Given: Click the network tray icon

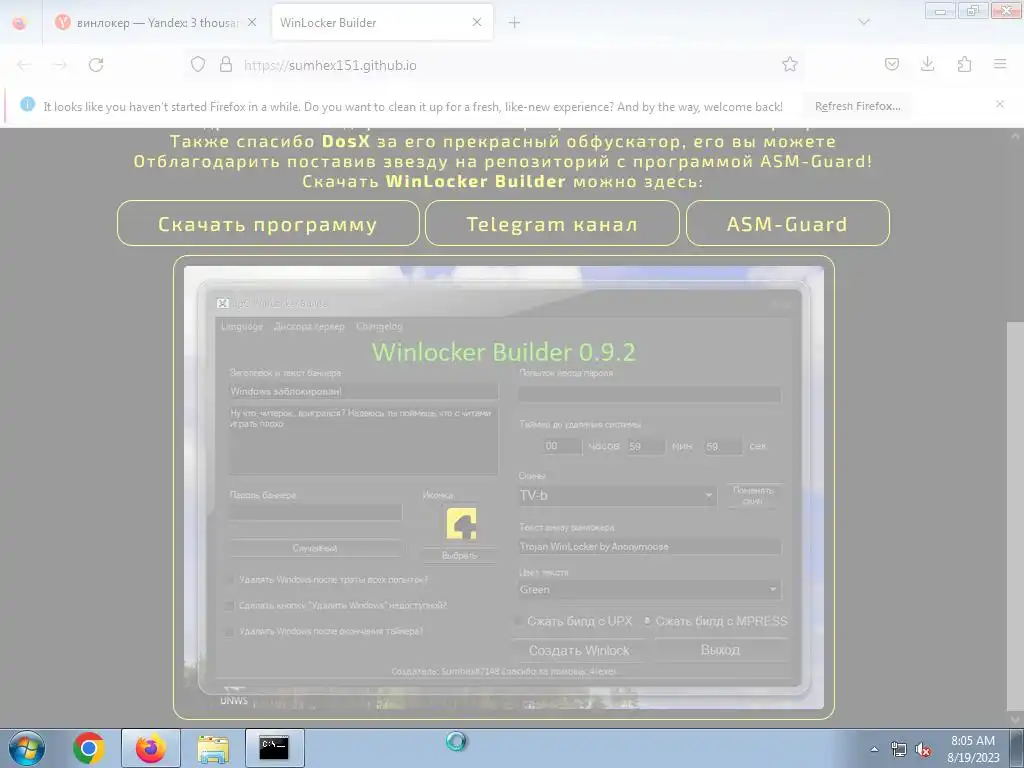Looking at the screenshot, I should coord(899,750).
